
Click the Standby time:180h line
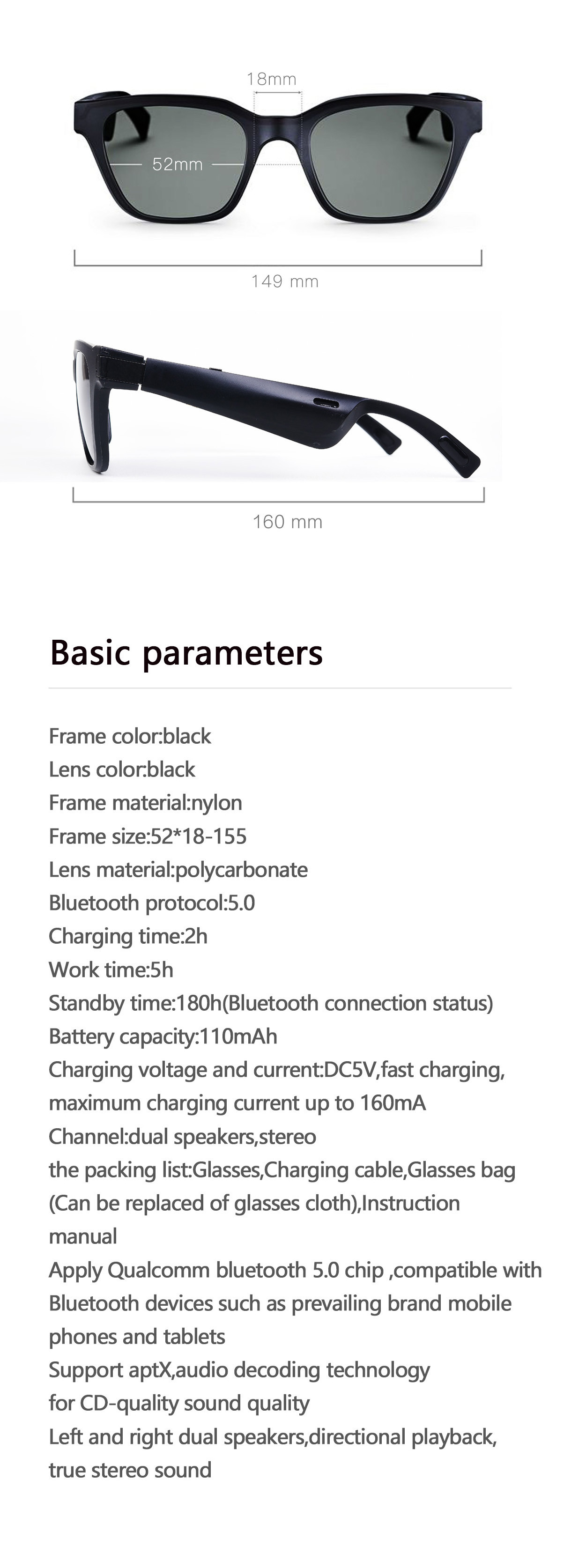click(x=271, y=1003)
